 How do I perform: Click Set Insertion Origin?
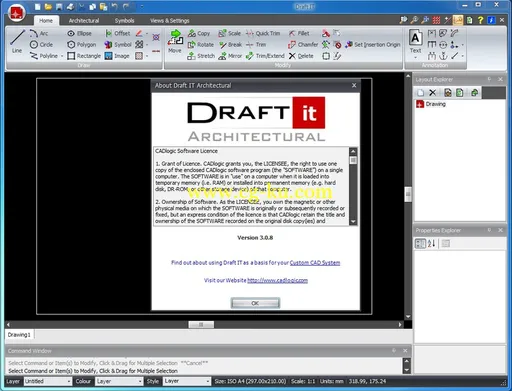373,44
